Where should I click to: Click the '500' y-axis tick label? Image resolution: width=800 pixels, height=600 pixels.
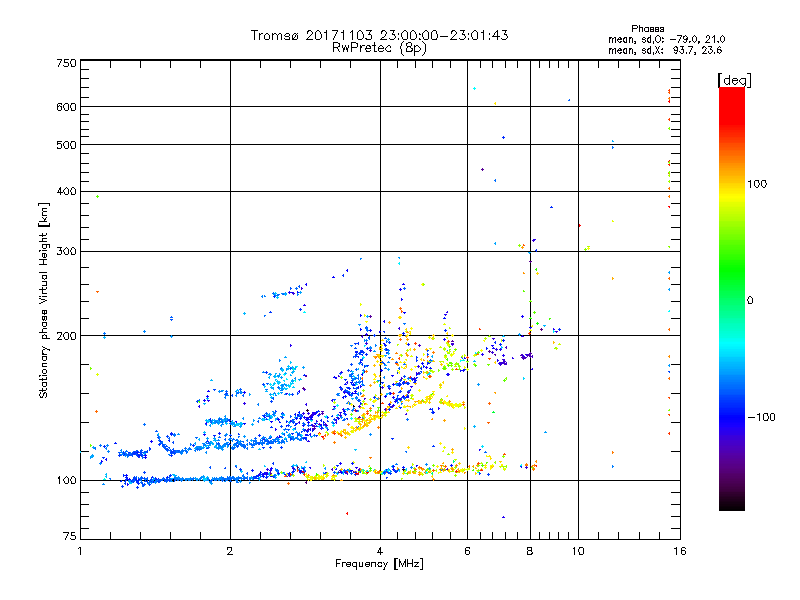click(67, 145)
